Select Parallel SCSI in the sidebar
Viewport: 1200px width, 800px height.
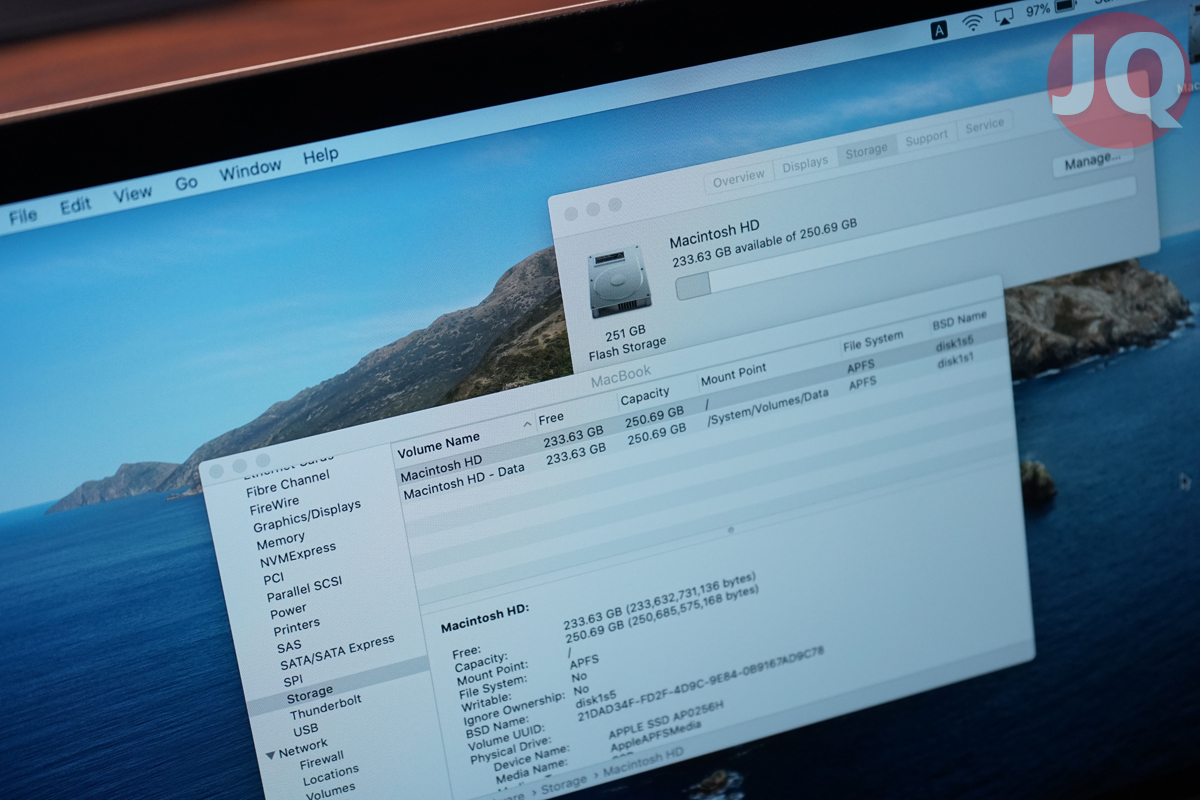304,588
